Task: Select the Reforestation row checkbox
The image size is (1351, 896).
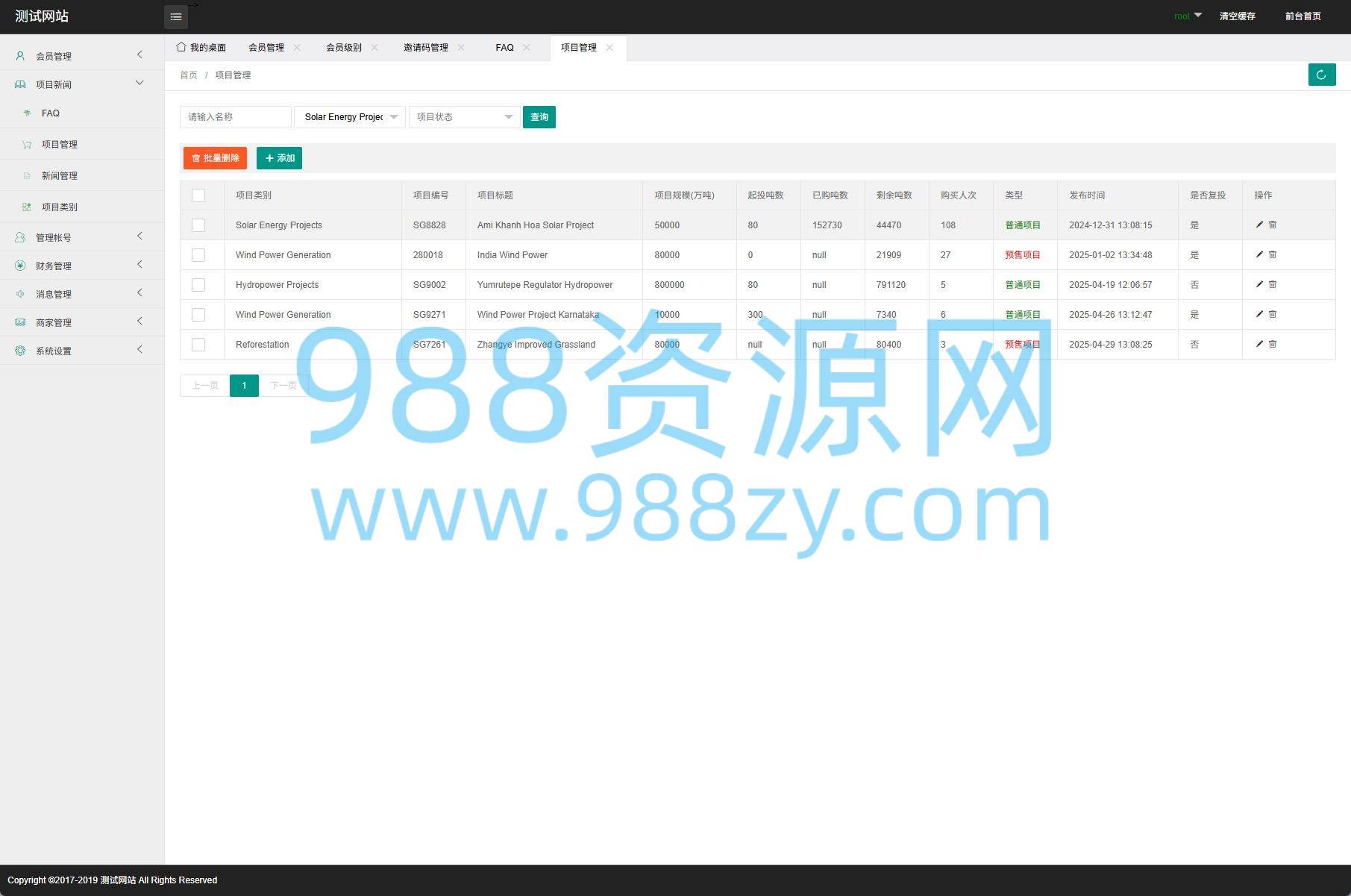Action: pyautogui.click(x=198, y=345)
